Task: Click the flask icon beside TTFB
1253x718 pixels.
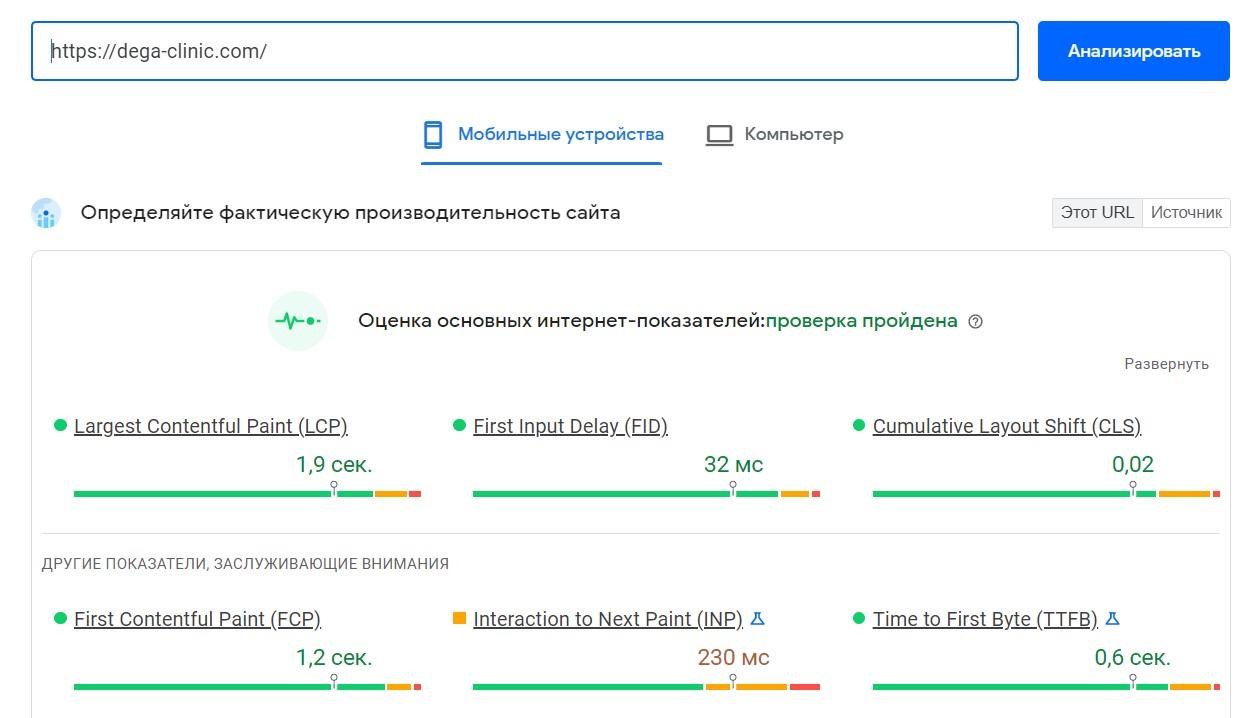Action: coord(1112,619)
